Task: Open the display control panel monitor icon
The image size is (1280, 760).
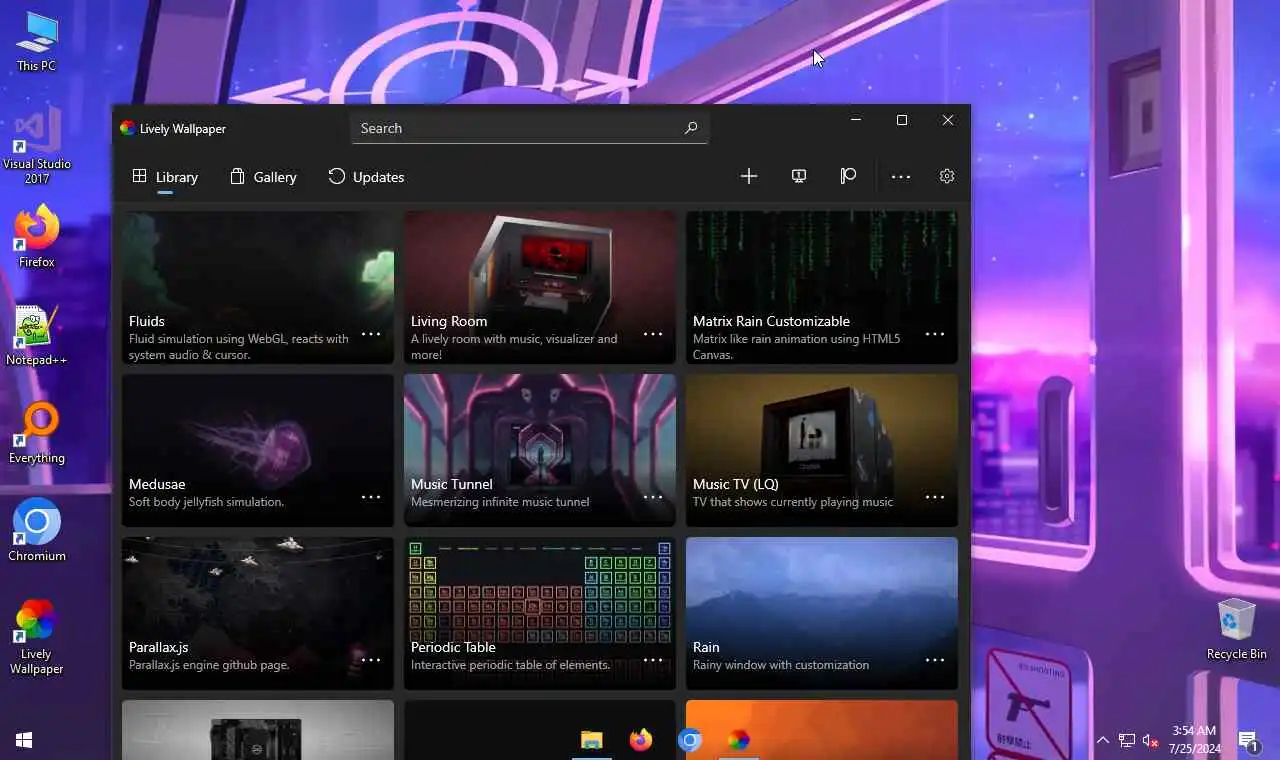Action: tap(799, 176)
